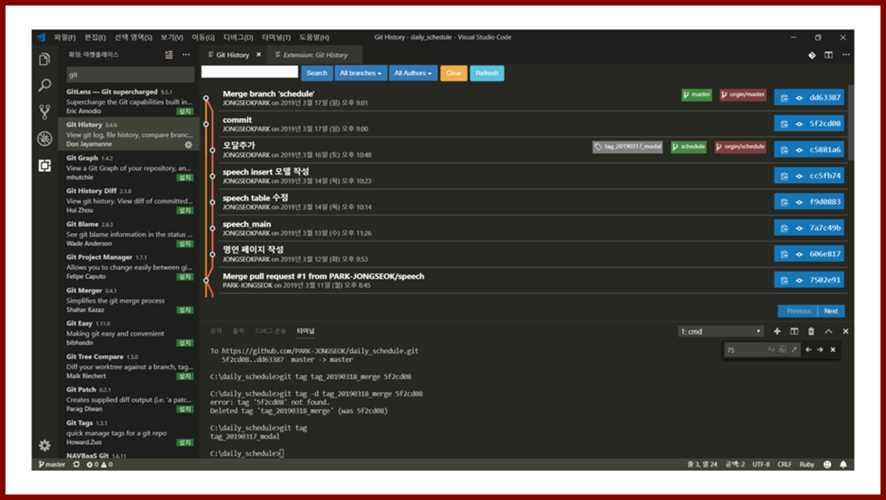
Task: Change CRLF line ending in status bar
Action: point(784,464)
